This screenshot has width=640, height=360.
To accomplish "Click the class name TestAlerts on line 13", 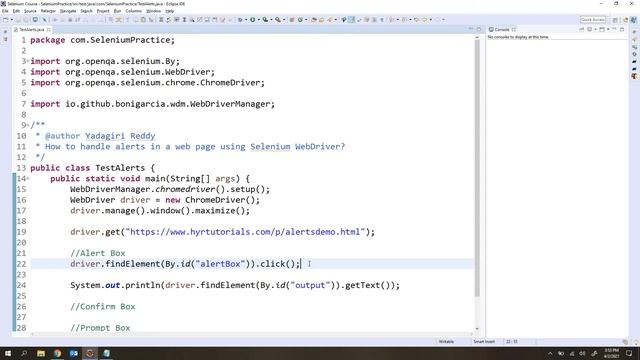I will 120,168.
